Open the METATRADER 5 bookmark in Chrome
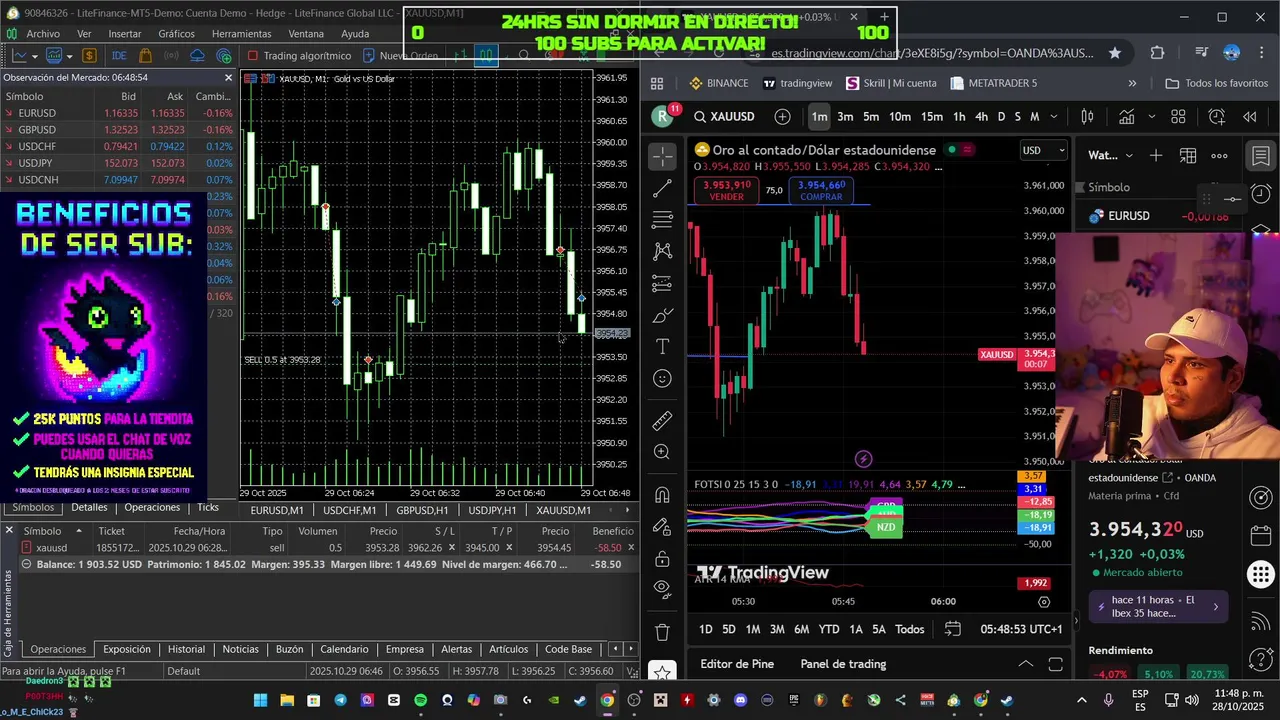 pos(993,83)
